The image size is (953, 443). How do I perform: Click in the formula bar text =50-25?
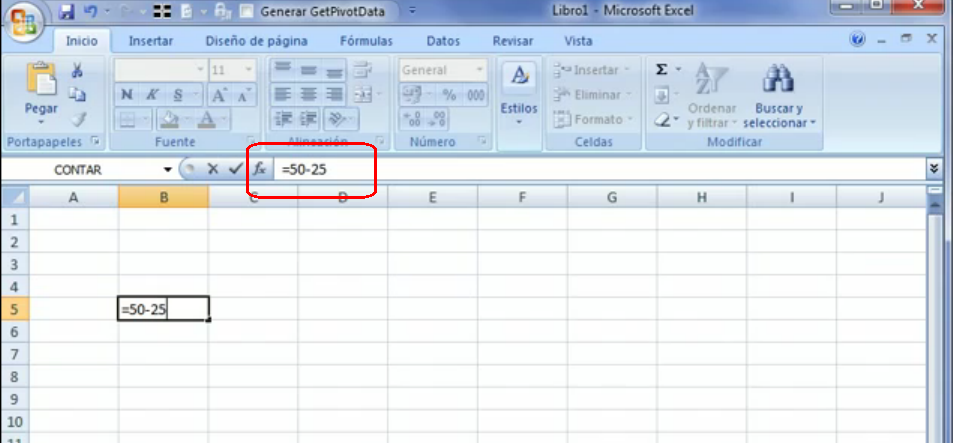pyautogui.click(x=304, y=170)
